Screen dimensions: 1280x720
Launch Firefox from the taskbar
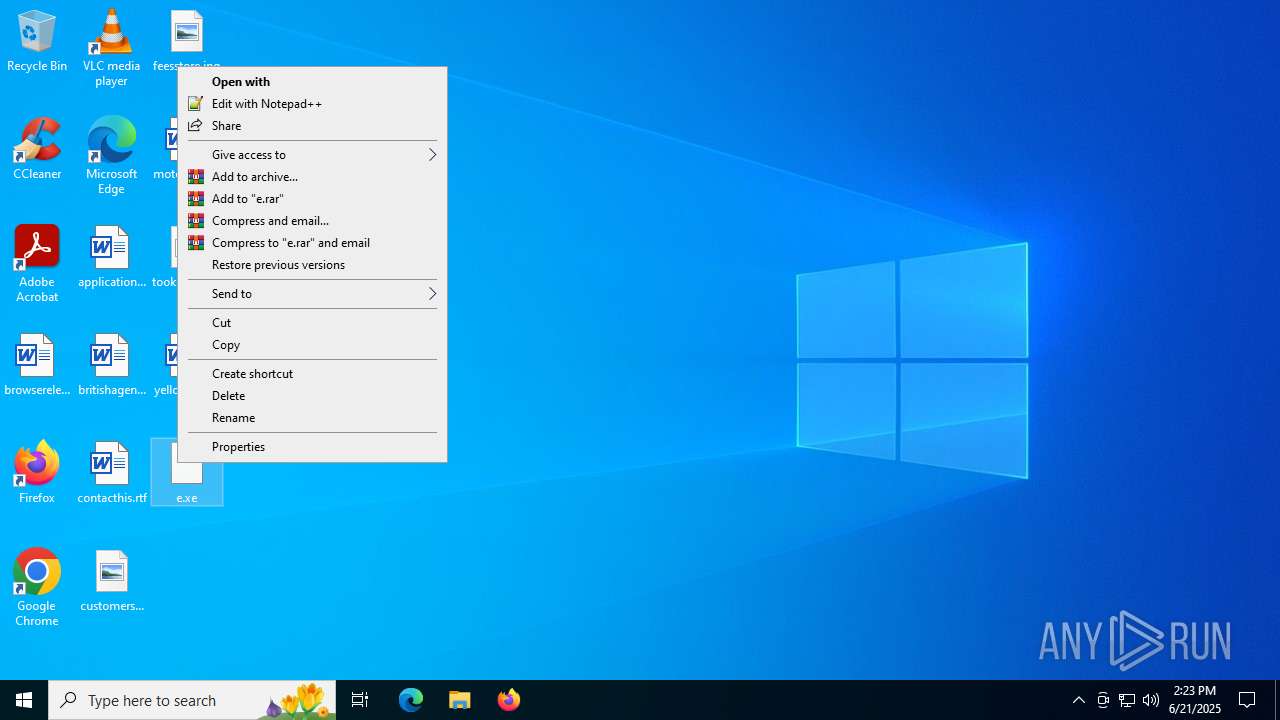click(509, 700)
